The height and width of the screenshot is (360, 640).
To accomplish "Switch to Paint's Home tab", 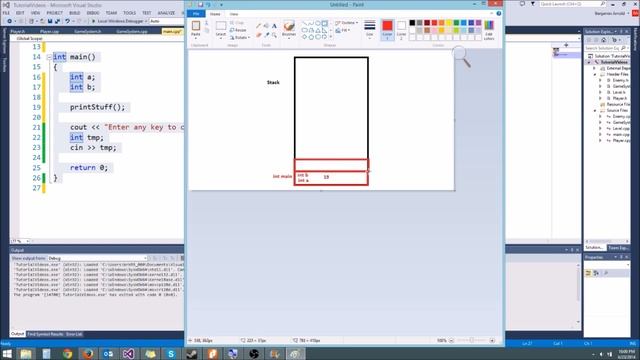I will pos(215,14).
